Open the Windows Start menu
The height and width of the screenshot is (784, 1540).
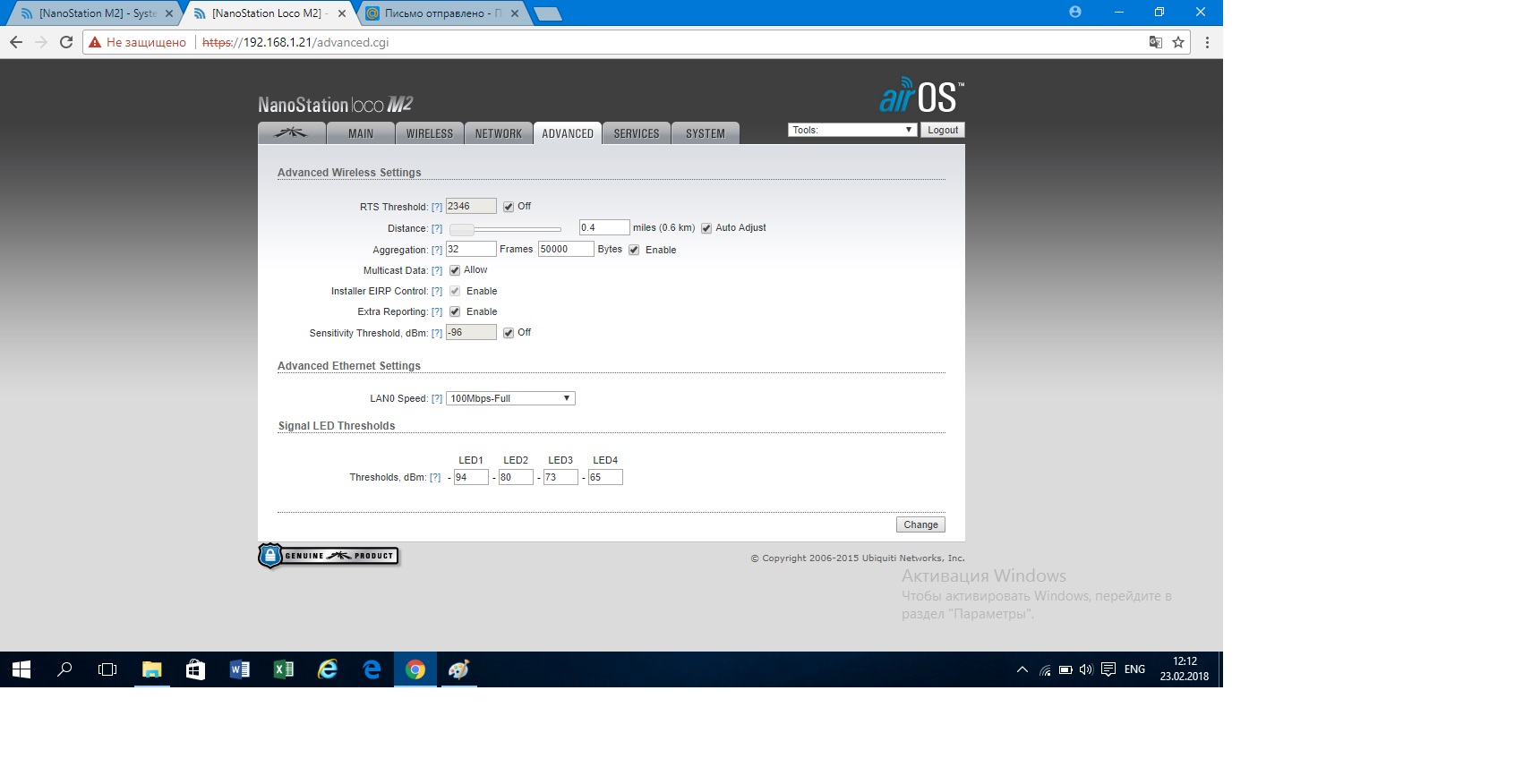point(21,669)
